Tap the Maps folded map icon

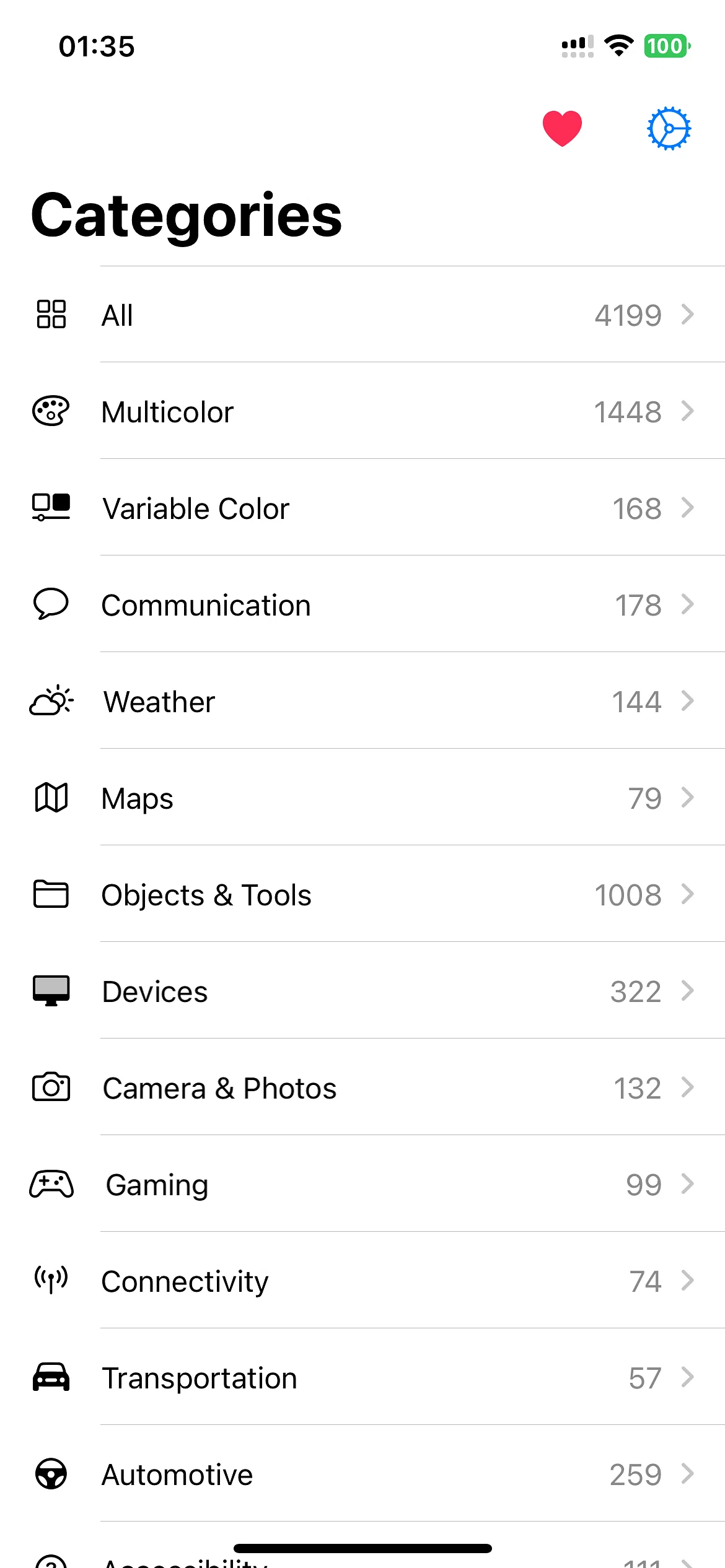[x=51, y=798]
